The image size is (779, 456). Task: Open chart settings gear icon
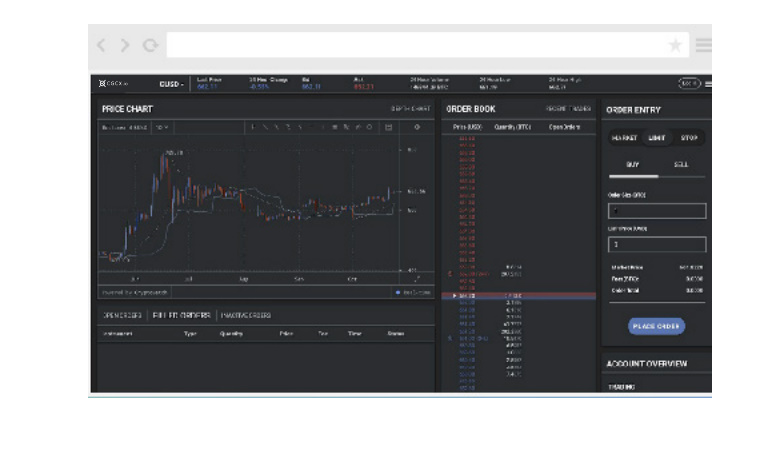coord(417,127)
